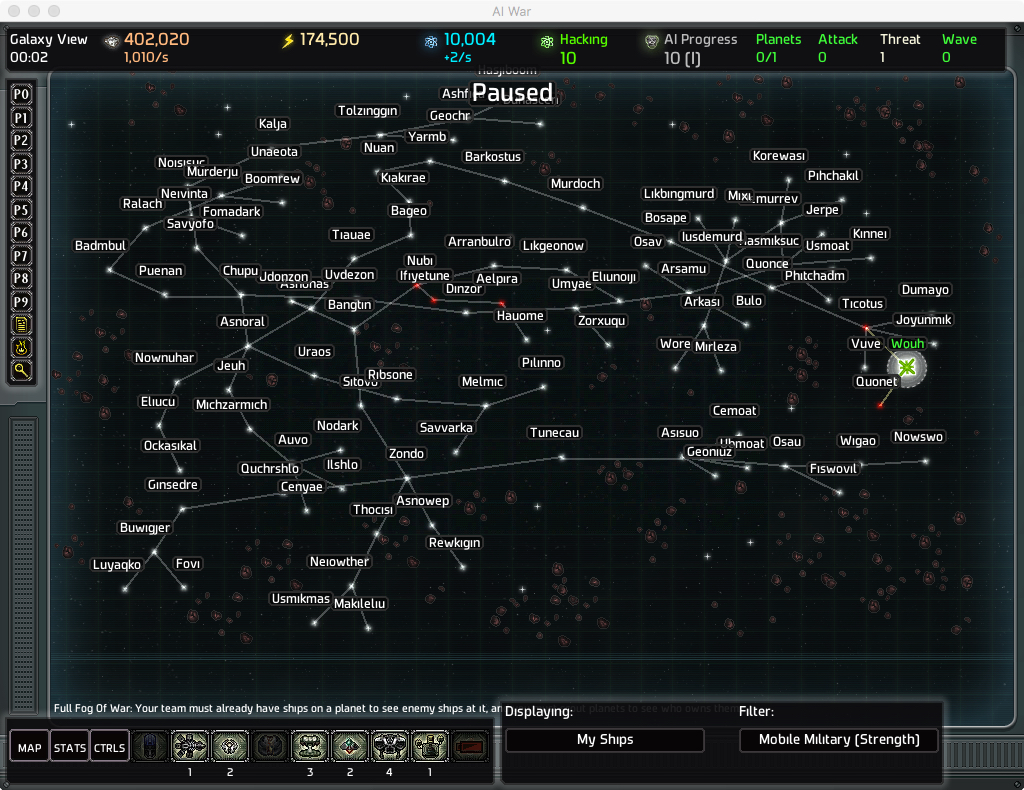Click the Rewkıgın planet label

(455, 543)
